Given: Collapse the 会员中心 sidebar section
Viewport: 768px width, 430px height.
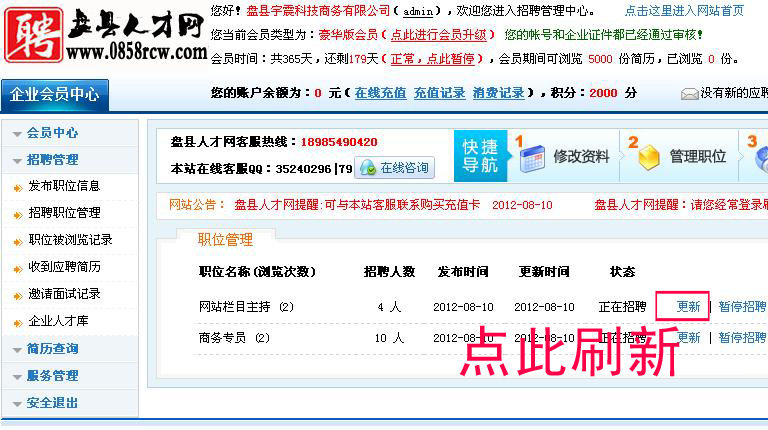Looking at the screenshot, I should pos(52,132).
